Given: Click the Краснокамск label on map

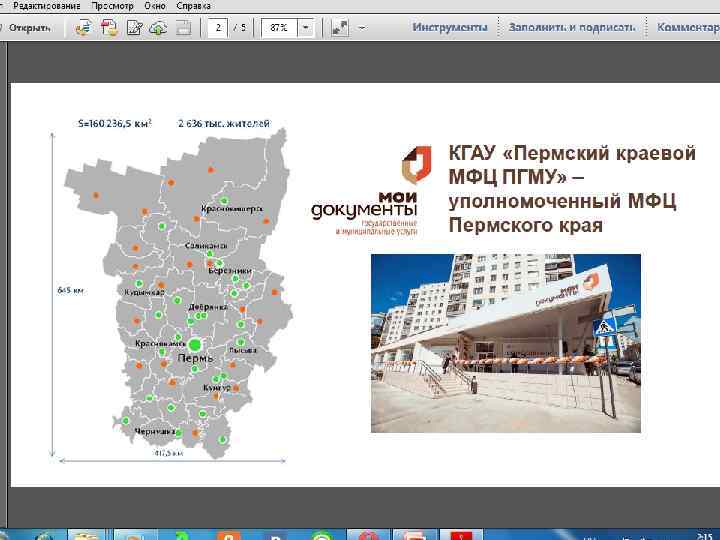Looking at the screenshot, I should (x=159, y=343).
